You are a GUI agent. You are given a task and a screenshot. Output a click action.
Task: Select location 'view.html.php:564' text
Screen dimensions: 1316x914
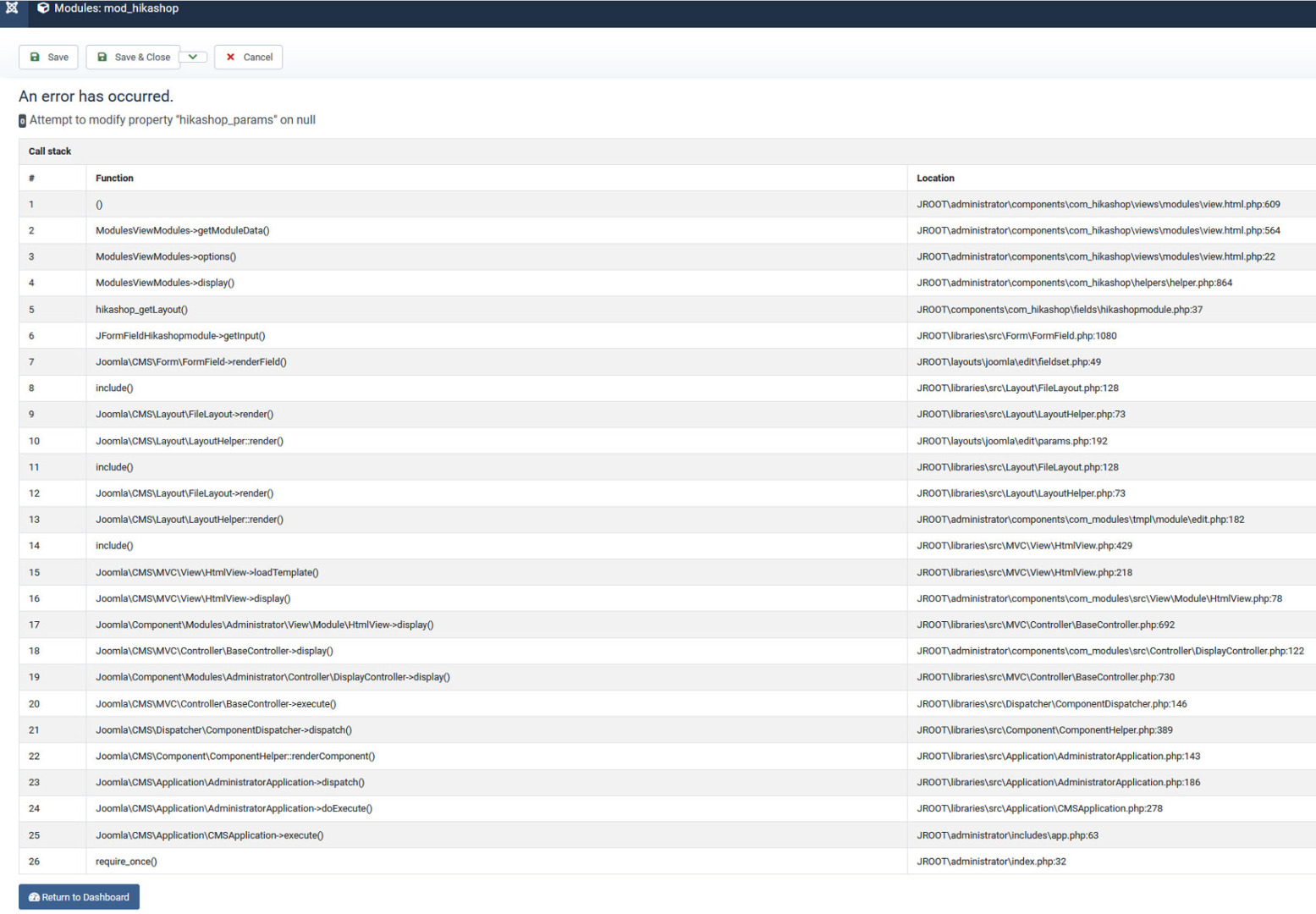coord(1241,230)
